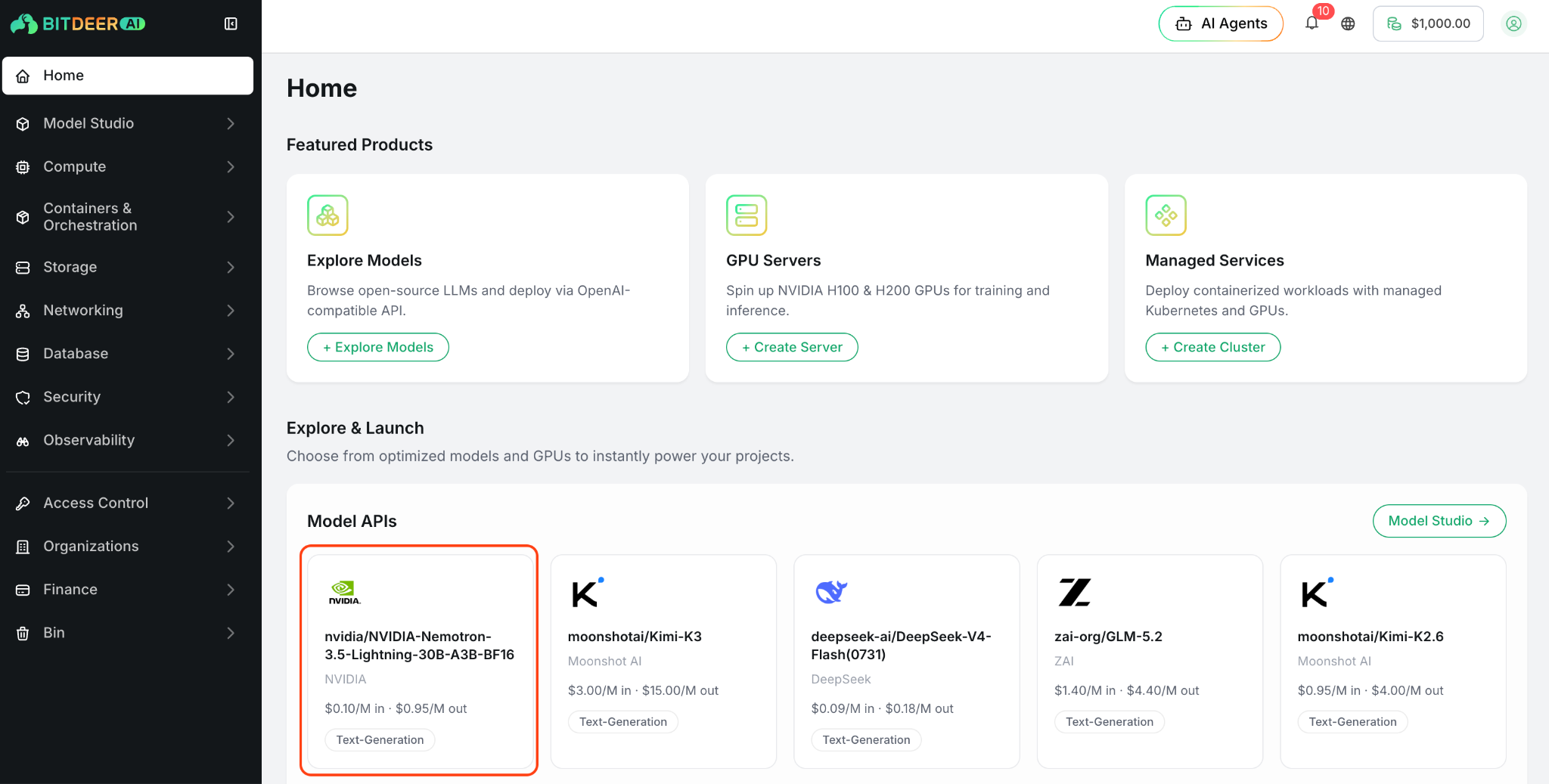Viewport: 1549px width, 784px height.
Task: Click the Access Control key icon
Action: (23, 503)
